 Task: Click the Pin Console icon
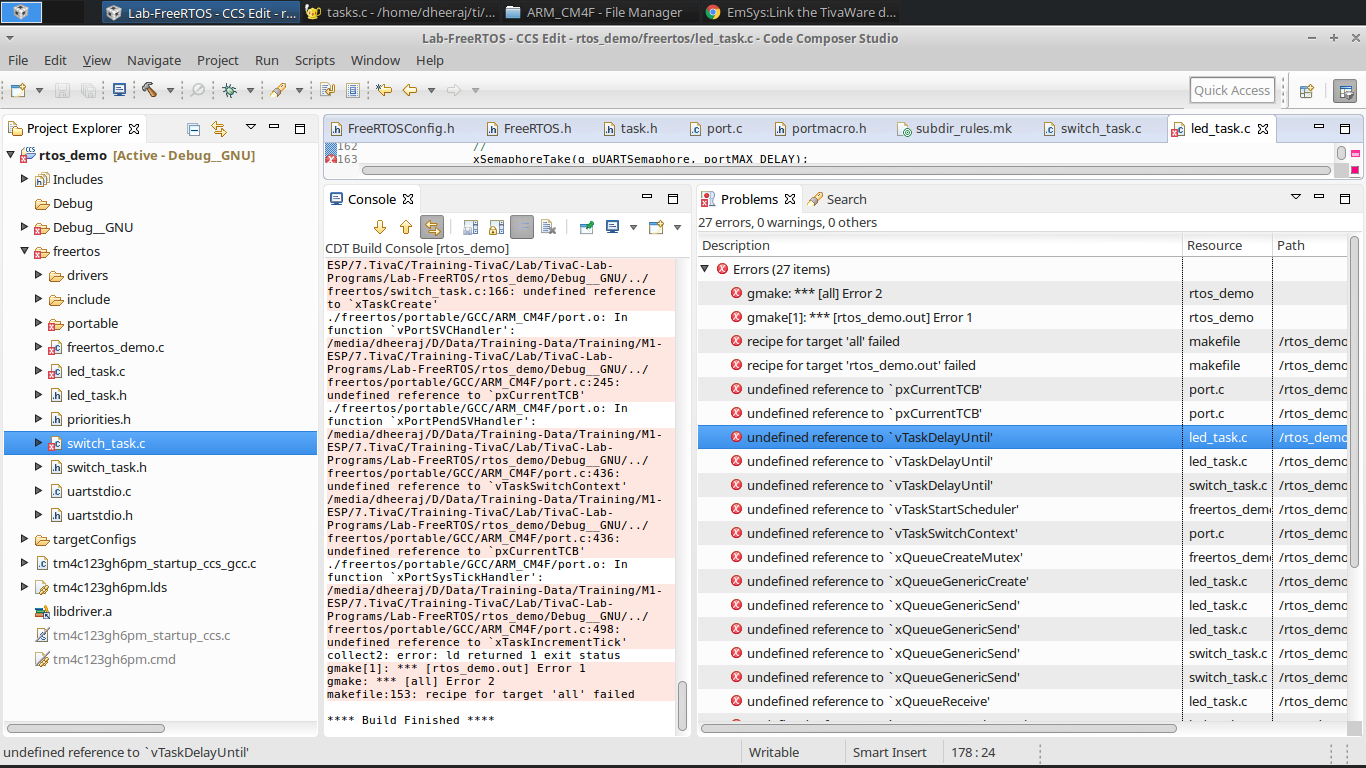(587, 227)
